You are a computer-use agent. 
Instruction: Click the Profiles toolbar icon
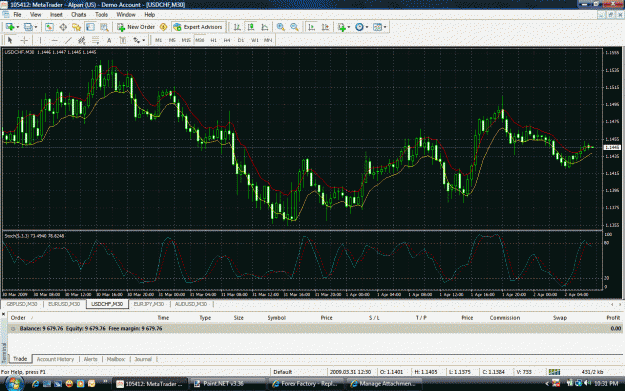point(28,27)
